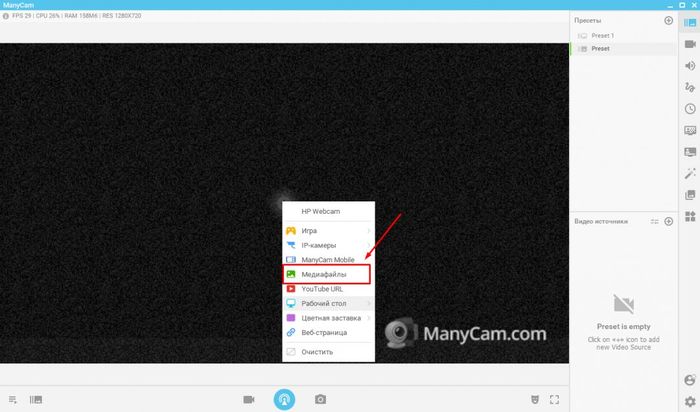
Task: Toggle the face mask effects icon
Action: (535, 400)
